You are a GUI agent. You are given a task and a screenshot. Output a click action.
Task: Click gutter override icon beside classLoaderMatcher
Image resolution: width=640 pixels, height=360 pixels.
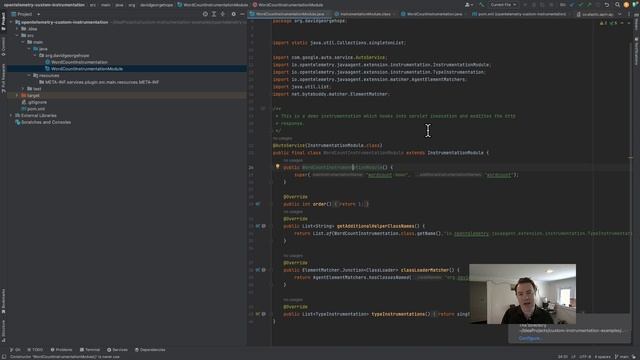(258, 270)
